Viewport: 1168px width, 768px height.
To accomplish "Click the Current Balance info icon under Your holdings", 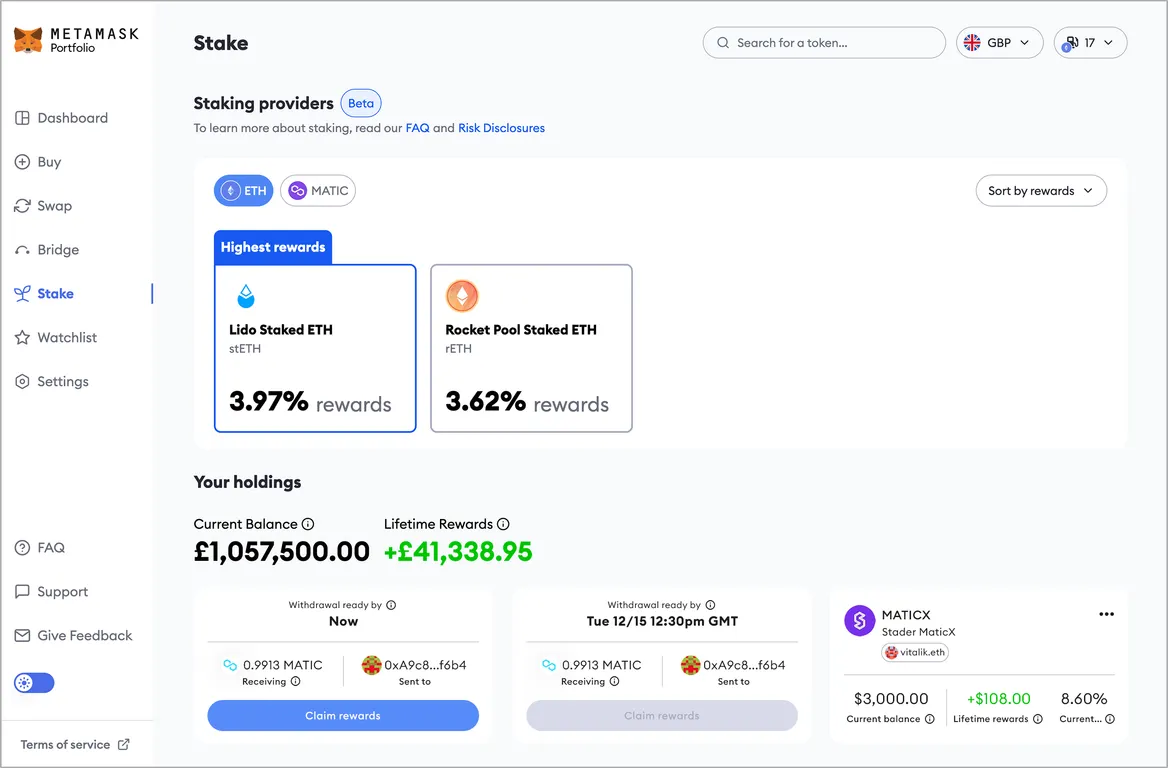I will [308, 524].
